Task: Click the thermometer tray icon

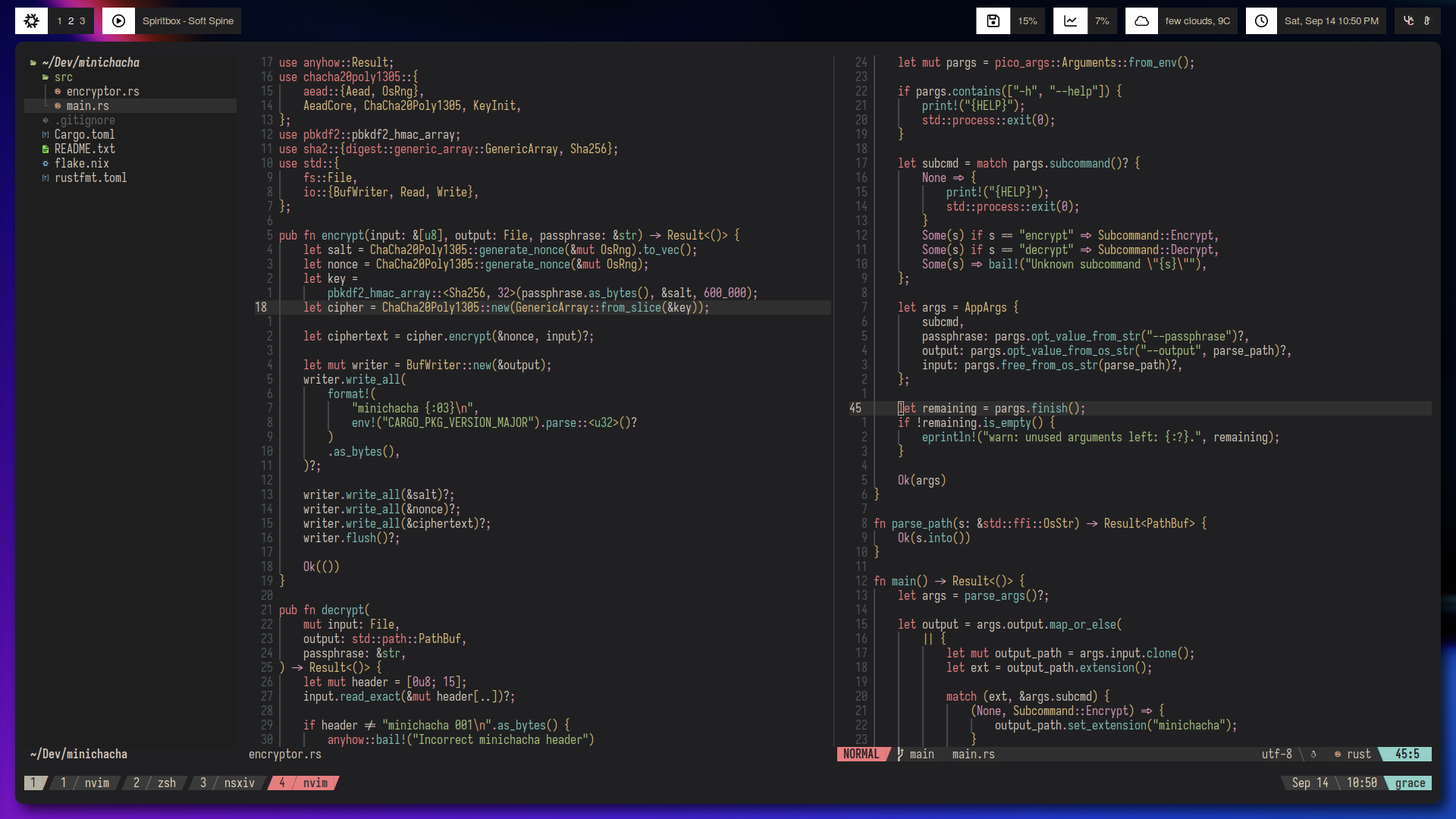Action: tap(1427, 21)
